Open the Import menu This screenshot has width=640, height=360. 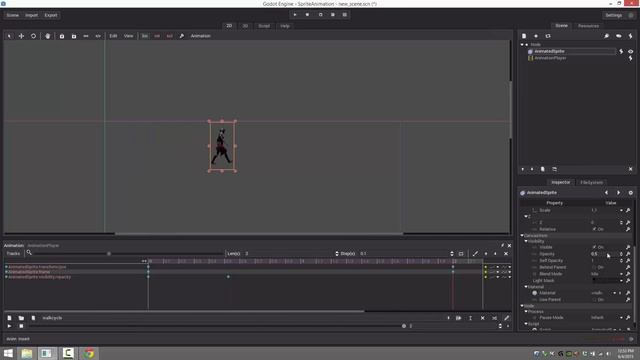(31, 15)
